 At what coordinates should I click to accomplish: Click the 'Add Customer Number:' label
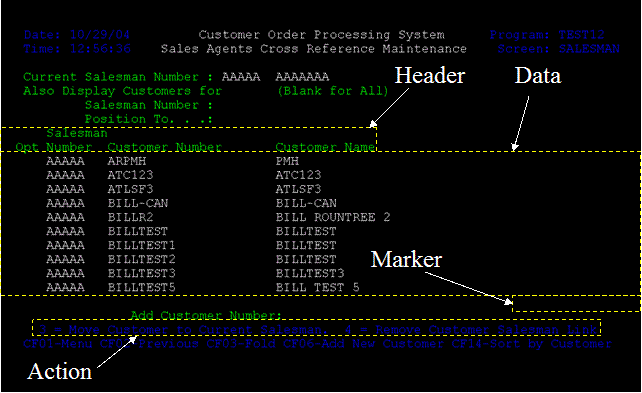(206, 315)
